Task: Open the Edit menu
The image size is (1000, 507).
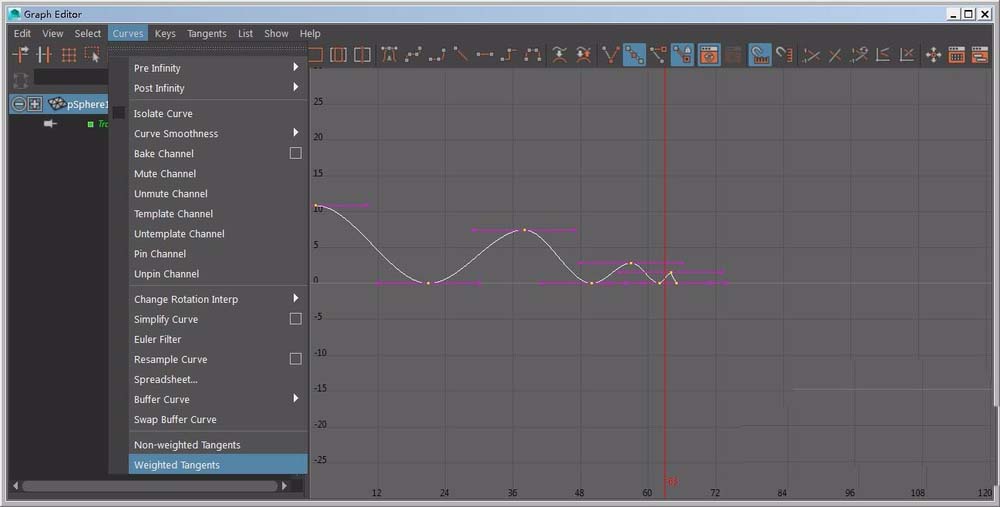Action: pos(22,33)
